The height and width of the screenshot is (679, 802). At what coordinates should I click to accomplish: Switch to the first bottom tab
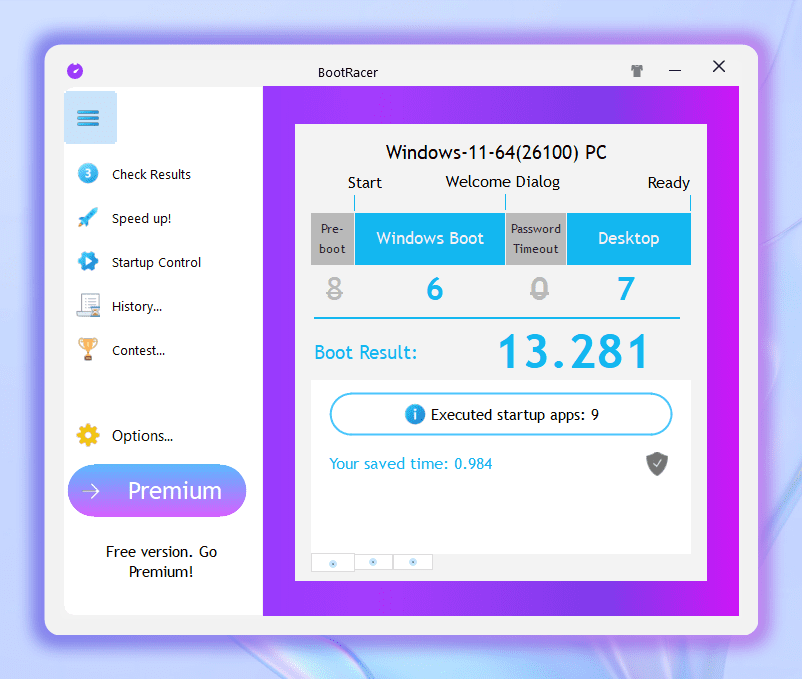(x=333, y=563)
